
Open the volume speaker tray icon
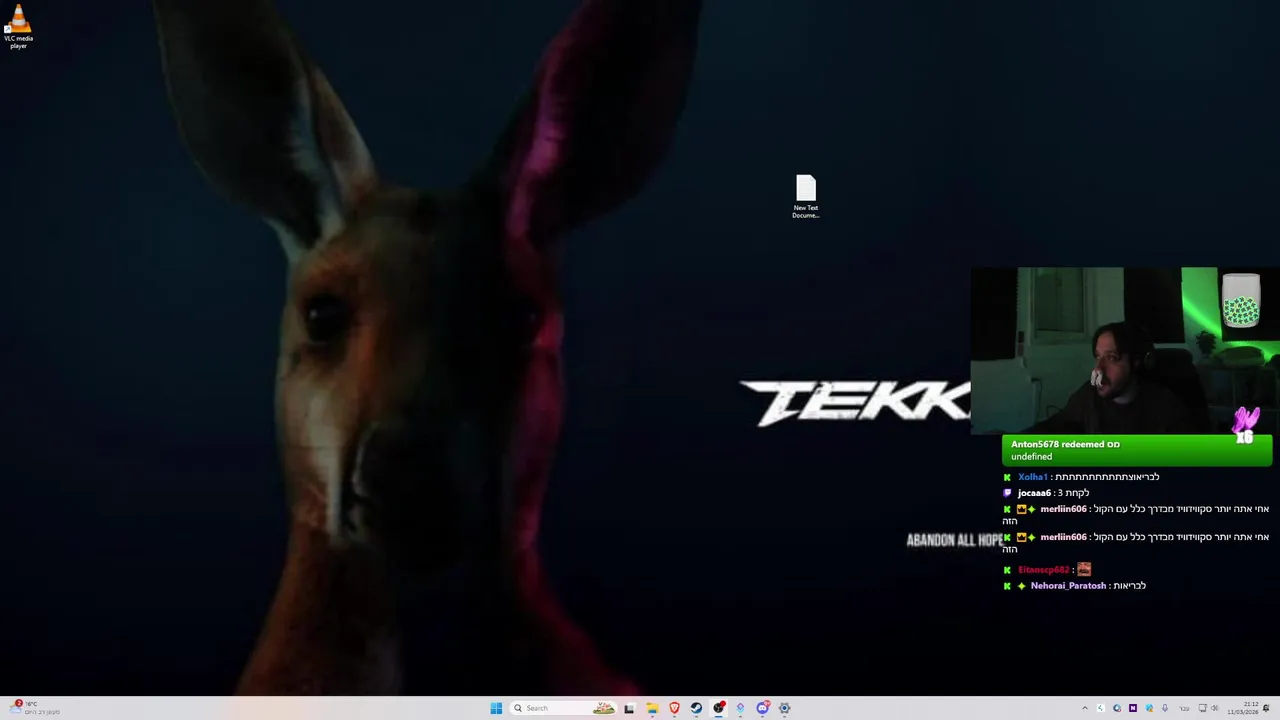point(1215,708)
